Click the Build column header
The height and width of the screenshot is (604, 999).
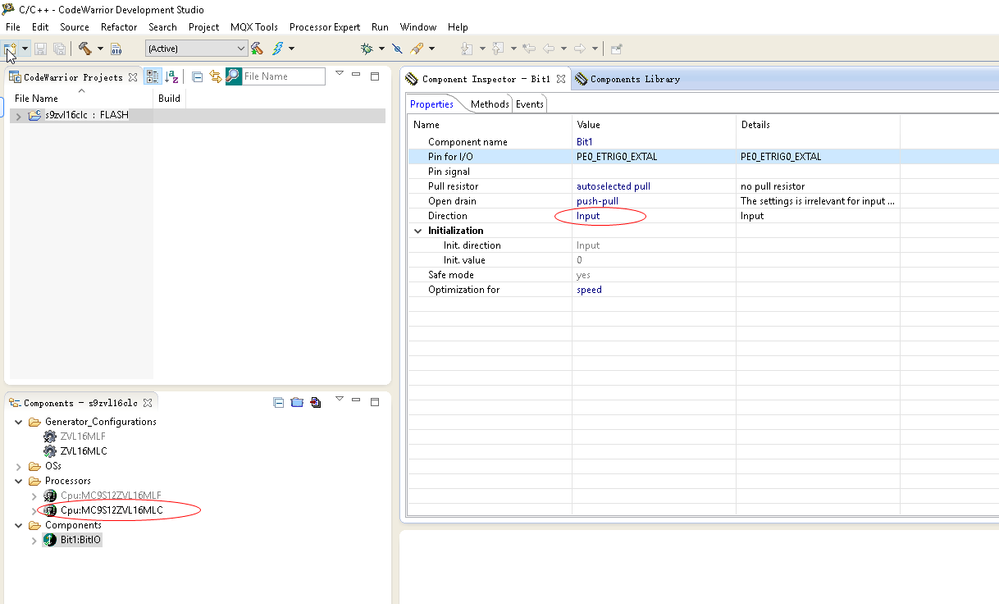[169, 98]
